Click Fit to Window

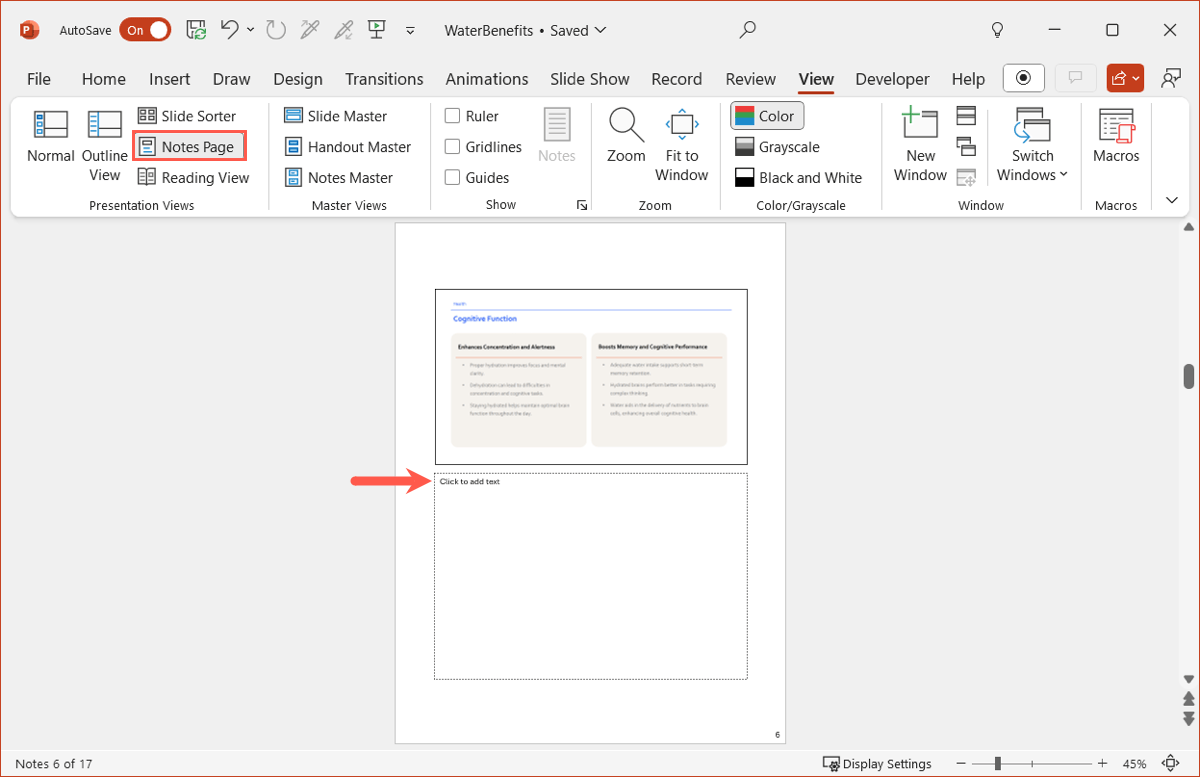(682, 146)
